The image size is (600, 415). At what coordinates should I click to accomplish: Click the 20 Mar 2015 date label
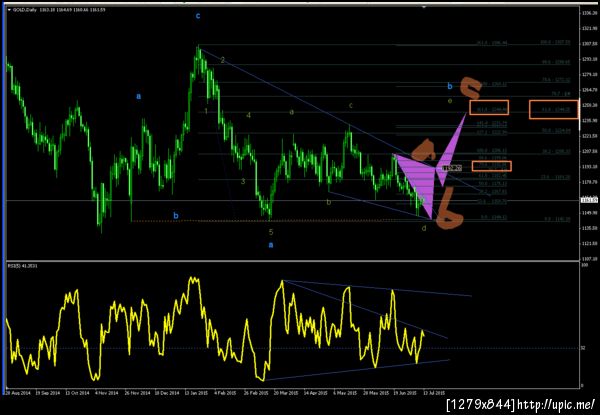pos(286,393)
